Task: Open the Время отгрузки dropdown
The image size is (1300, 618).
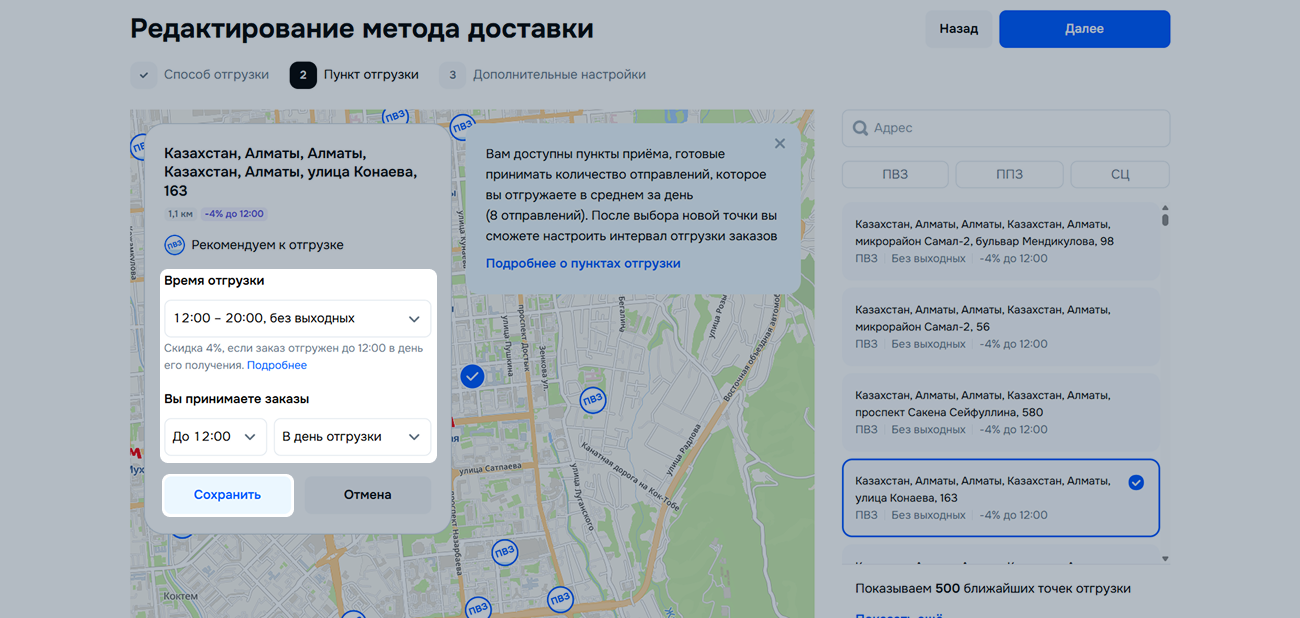Action: (297, 319)
